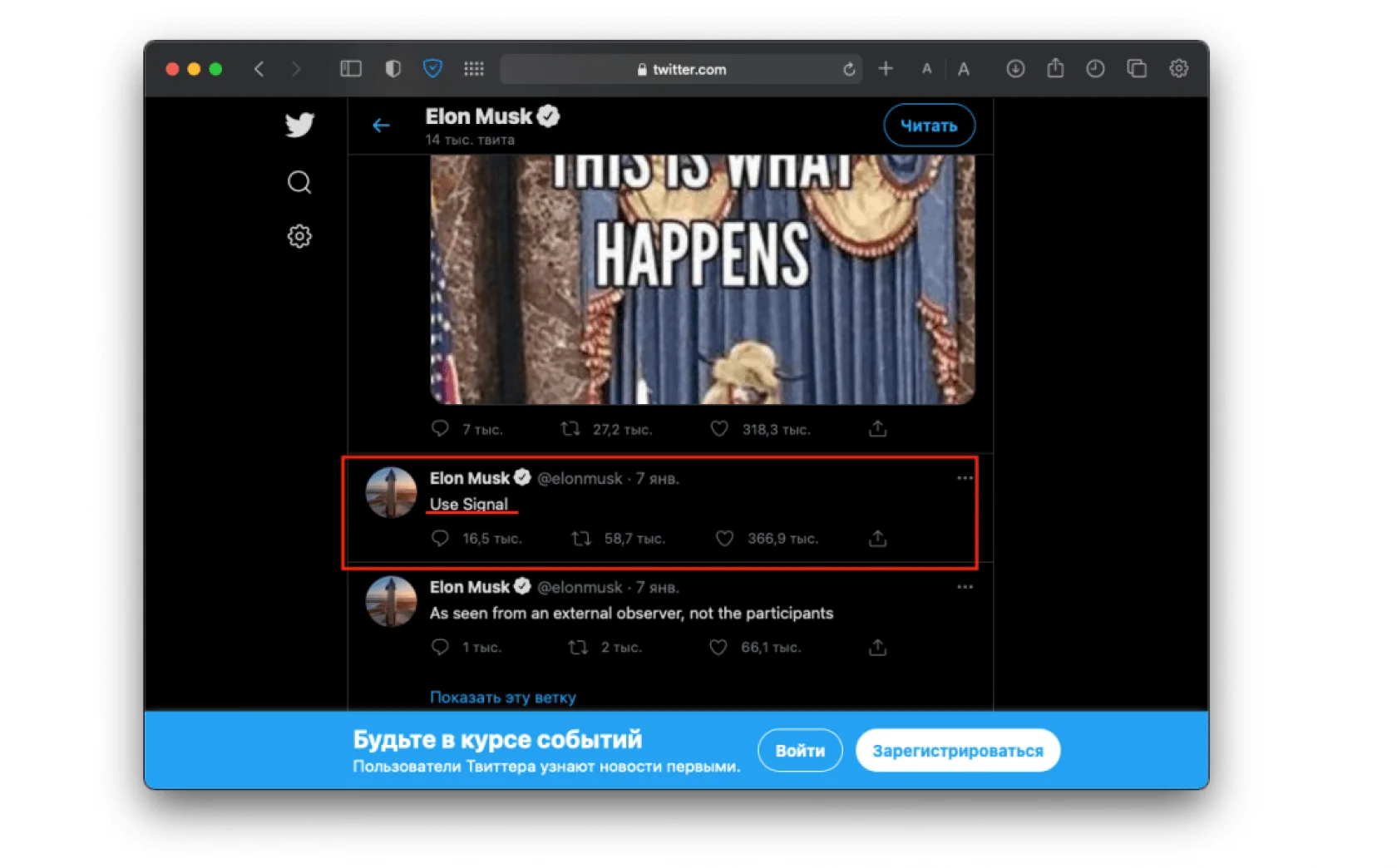Toggle the Safari sidebar panel
1397x868 pixels.
351,69
